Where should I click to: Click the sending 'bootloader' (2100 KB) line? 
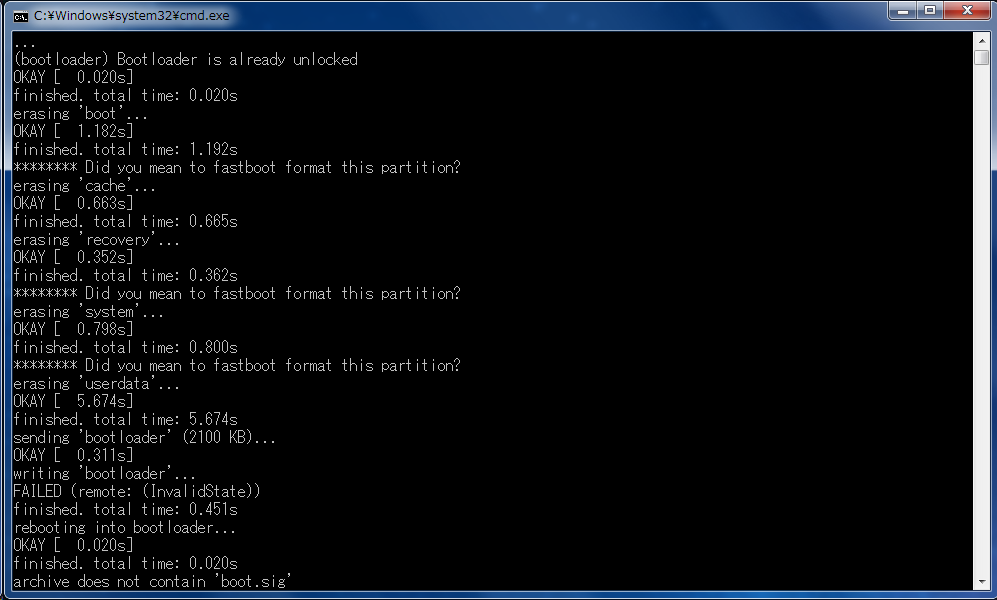tap(144, 438)
